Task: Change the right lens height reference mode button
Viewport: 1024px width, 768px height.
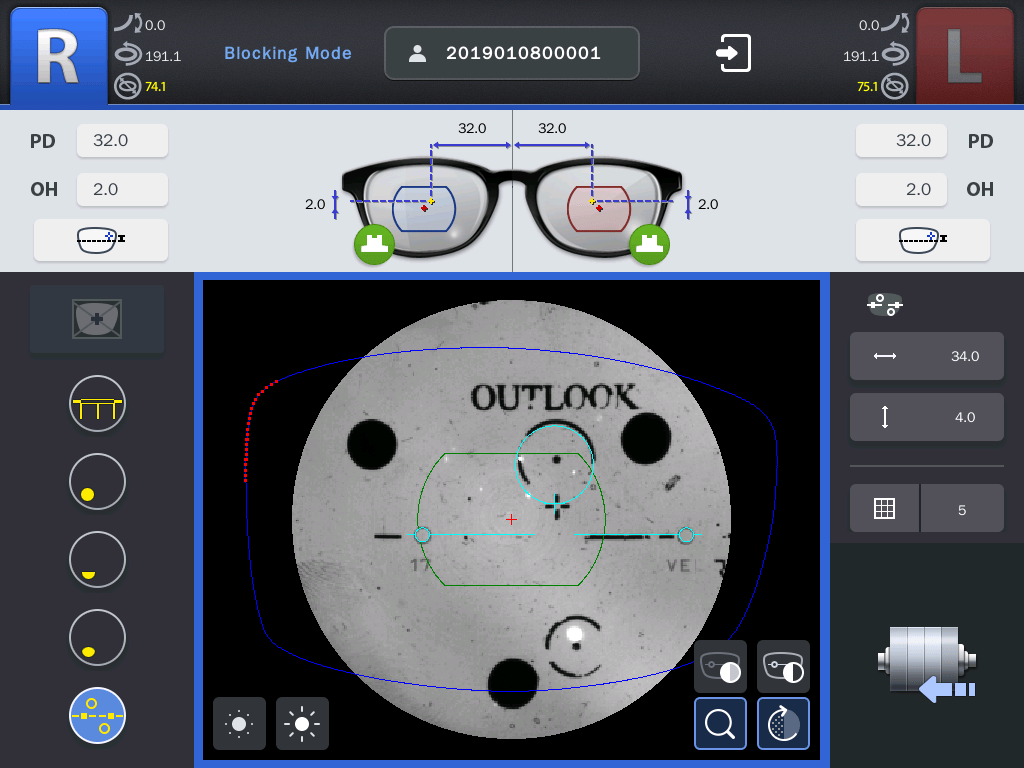Action: click(101, 240)
